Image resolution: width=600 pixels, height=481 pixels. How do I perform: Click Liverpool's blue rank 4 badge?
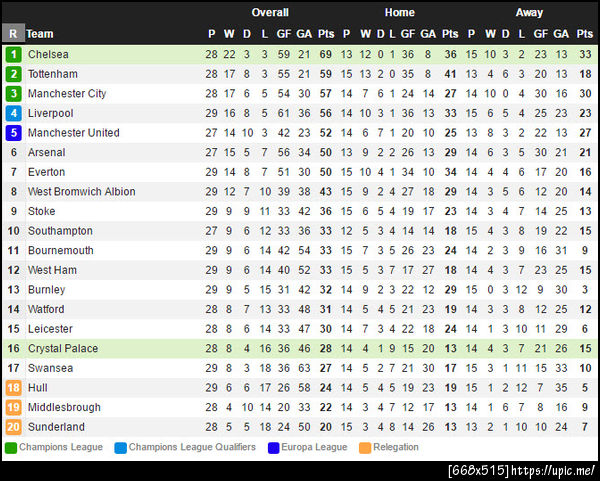[13, 113]
